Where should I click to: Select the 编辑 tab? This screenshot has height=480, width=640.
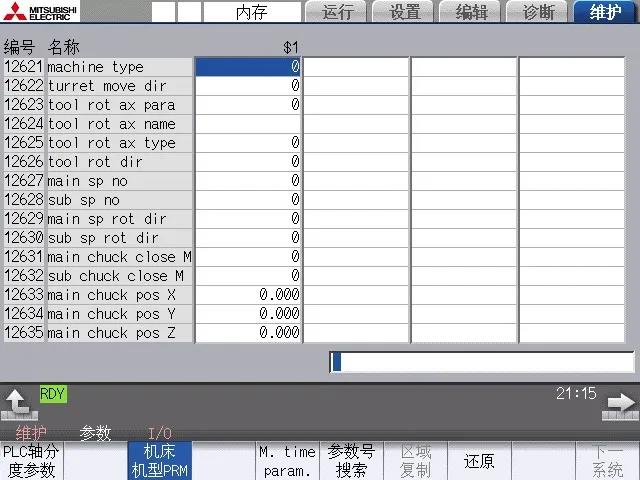(x=472, y=12)
